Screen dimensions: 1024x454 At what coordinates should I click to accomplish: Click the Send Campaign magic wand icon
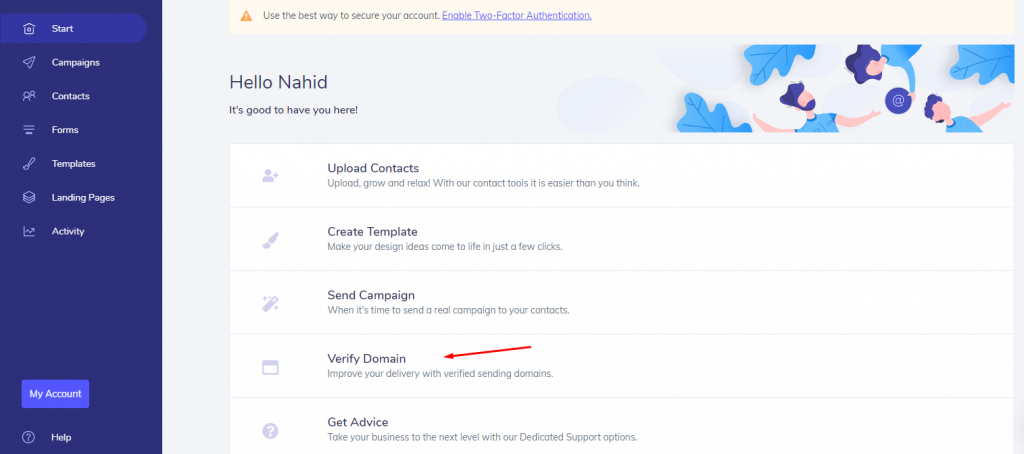(270, 303)
